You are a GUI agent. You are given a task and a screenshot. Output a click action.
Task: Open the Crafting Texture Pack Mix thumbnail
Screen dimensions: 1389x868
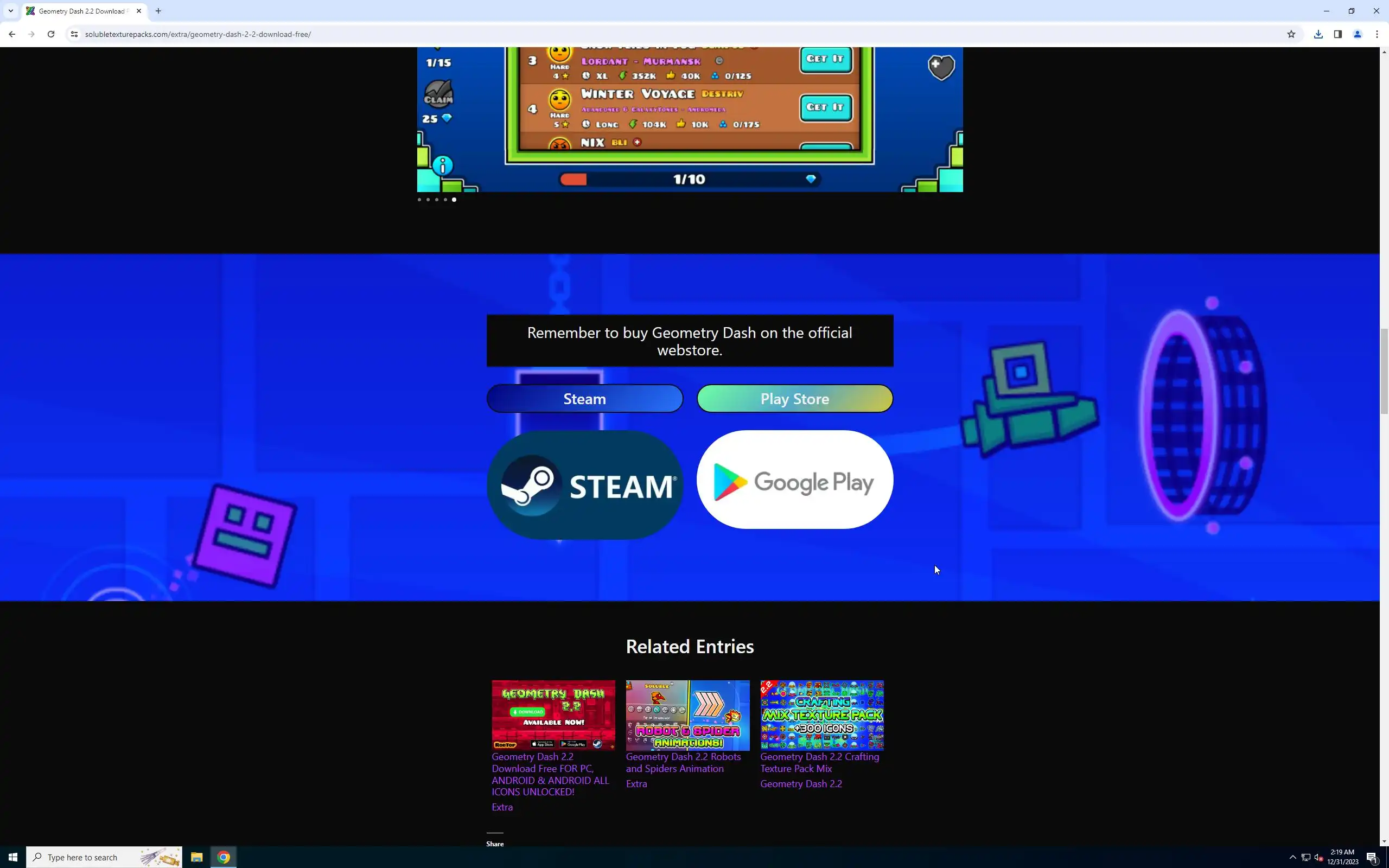[x=821, y=714]
